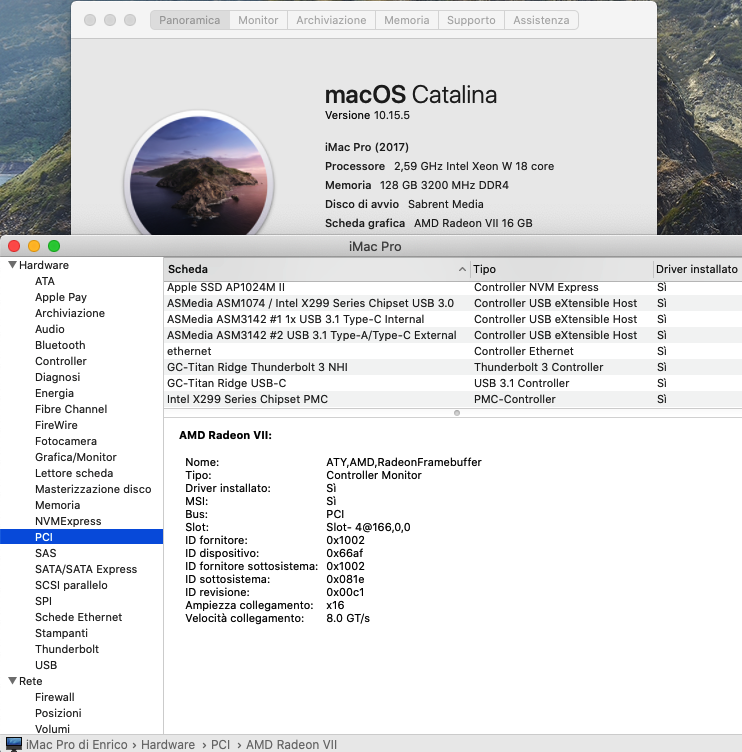Select SAS in the sidebar
Image resolution: width=742 pixels, height=752 pixels.
46,553
